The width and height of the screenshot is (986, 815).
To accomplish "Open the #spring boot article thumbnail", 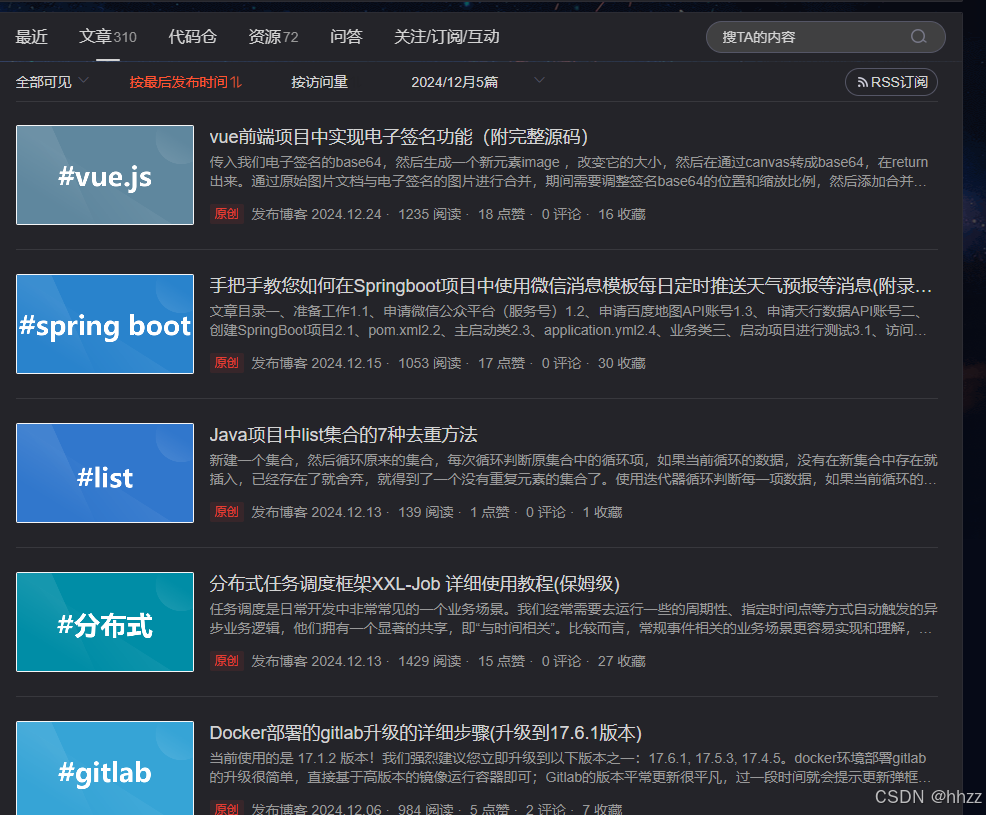I will click(x=105, y=324).
